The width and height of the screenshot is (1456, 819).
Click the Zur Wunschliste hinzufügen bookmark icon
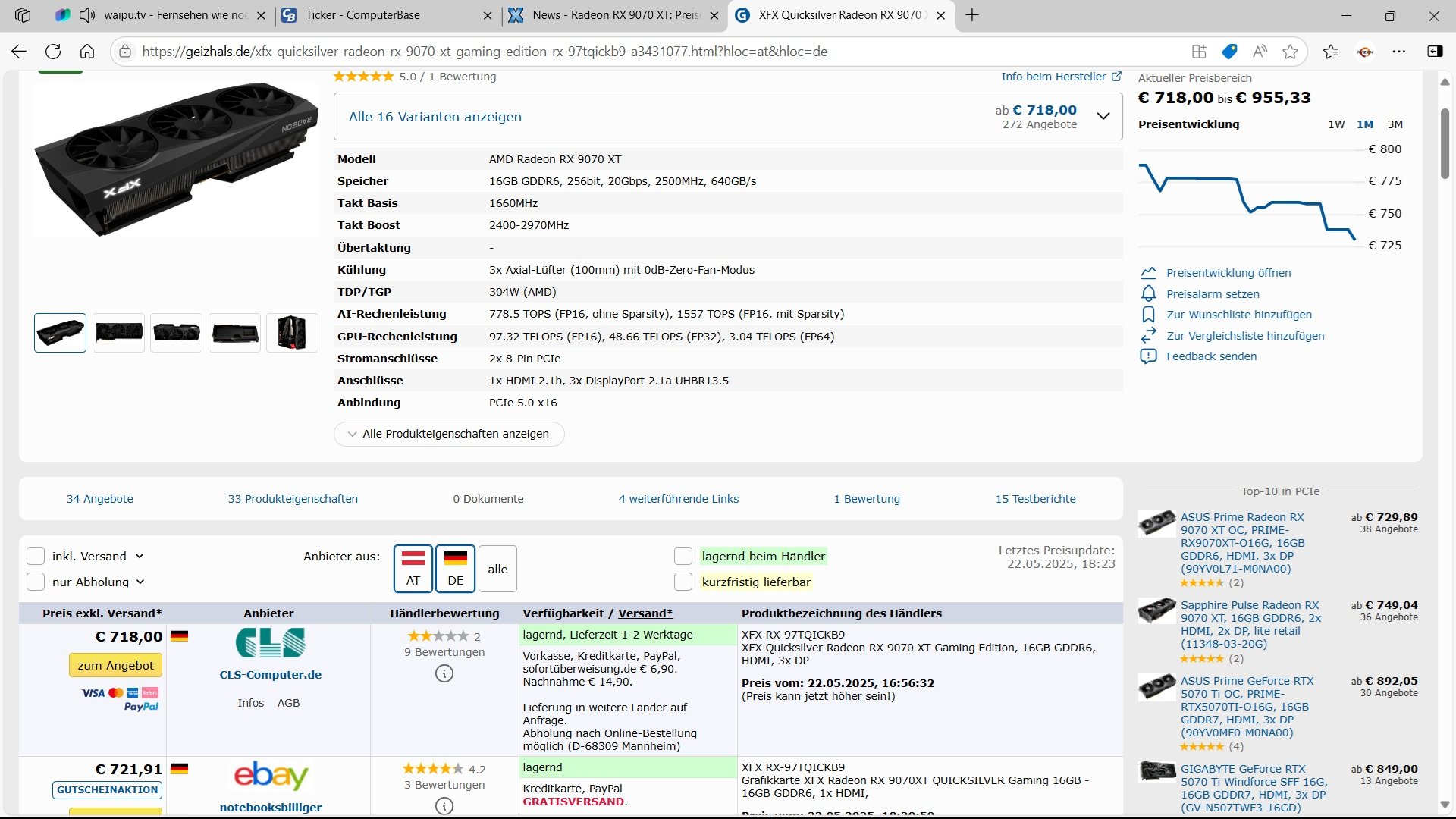1148,315
